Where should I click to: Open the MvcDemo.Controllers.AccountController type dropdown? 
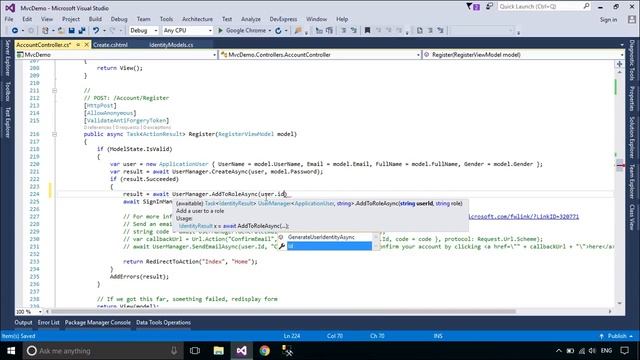(320, 55)
